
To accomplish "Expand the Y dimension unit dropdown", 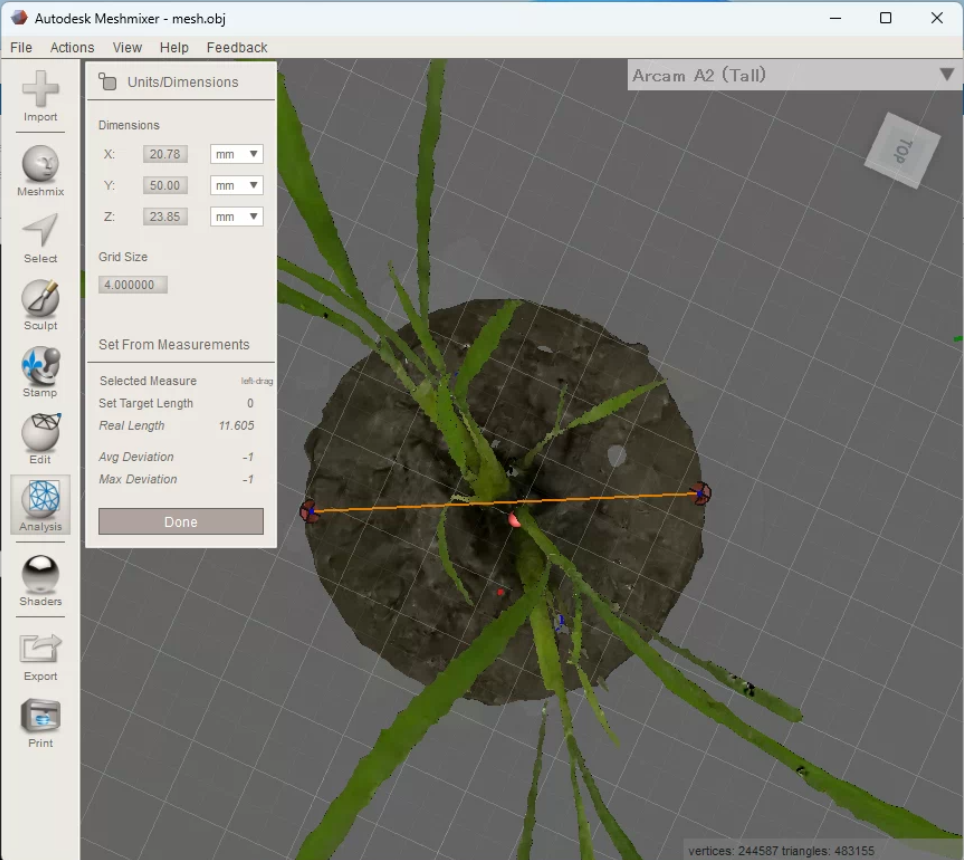I will click(x=236, y=185).
